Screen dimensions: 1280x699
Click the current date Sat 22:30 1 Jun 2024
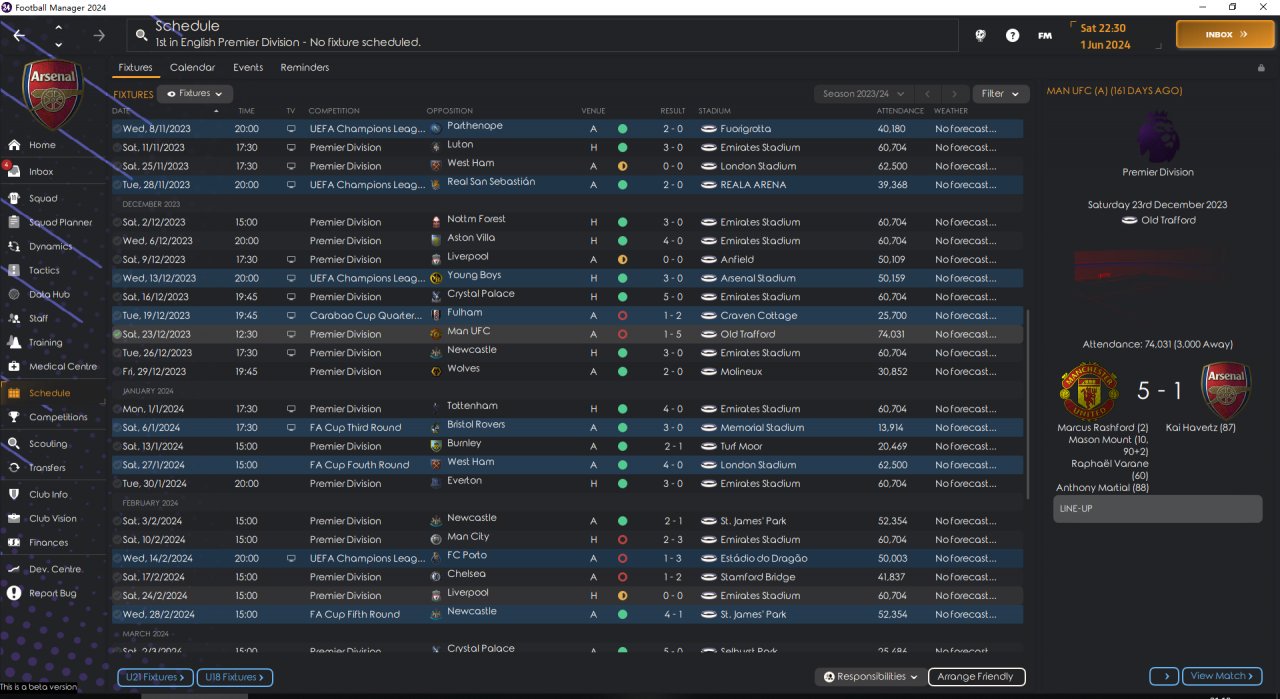[1105, 37]
